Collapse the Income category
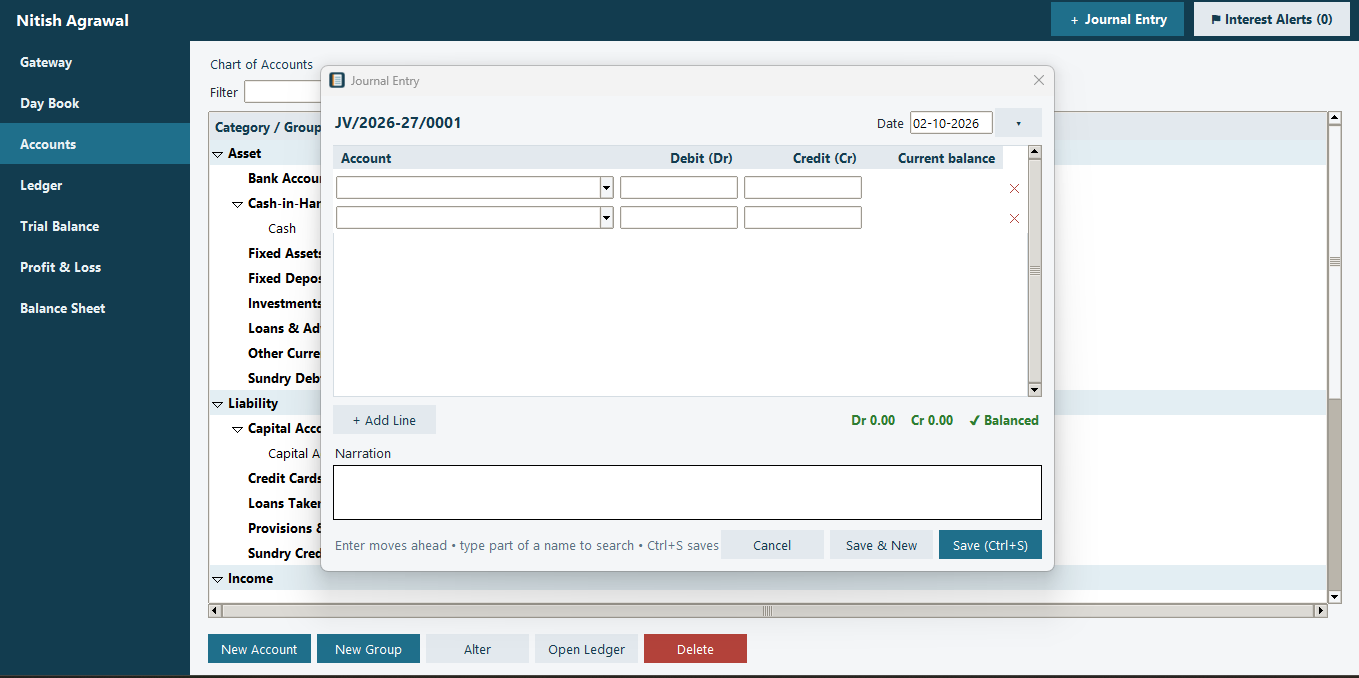The width and height of the screenshot is (1359, 678). 218,579
